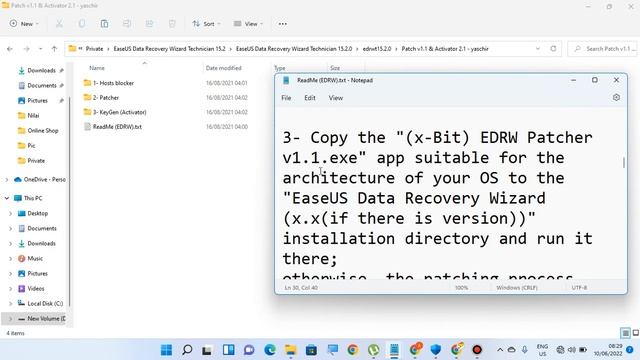
Task: Open Notepad File menu
Action: 286,98
